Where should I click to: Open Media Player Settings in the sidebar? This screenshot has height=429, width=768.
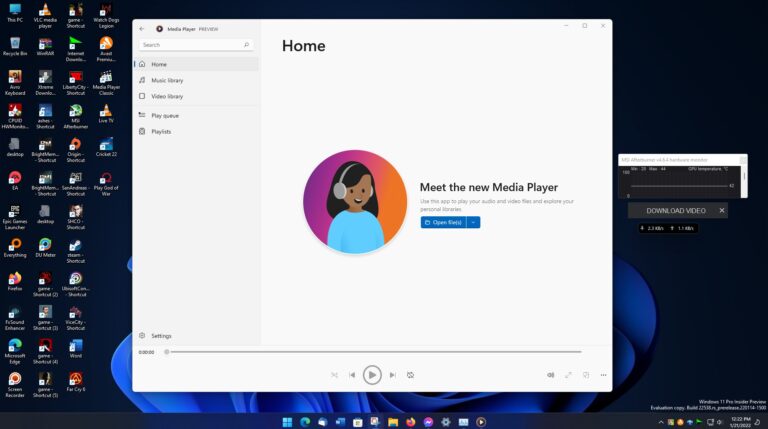pos(196,336)
